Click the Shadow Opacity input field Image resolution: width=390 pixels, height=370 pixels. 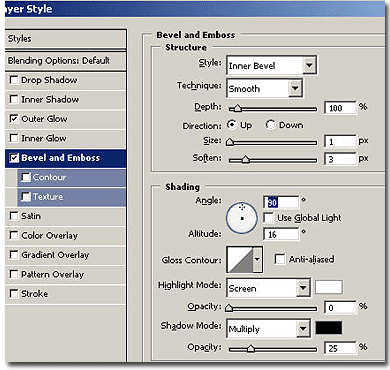(340, 348)
